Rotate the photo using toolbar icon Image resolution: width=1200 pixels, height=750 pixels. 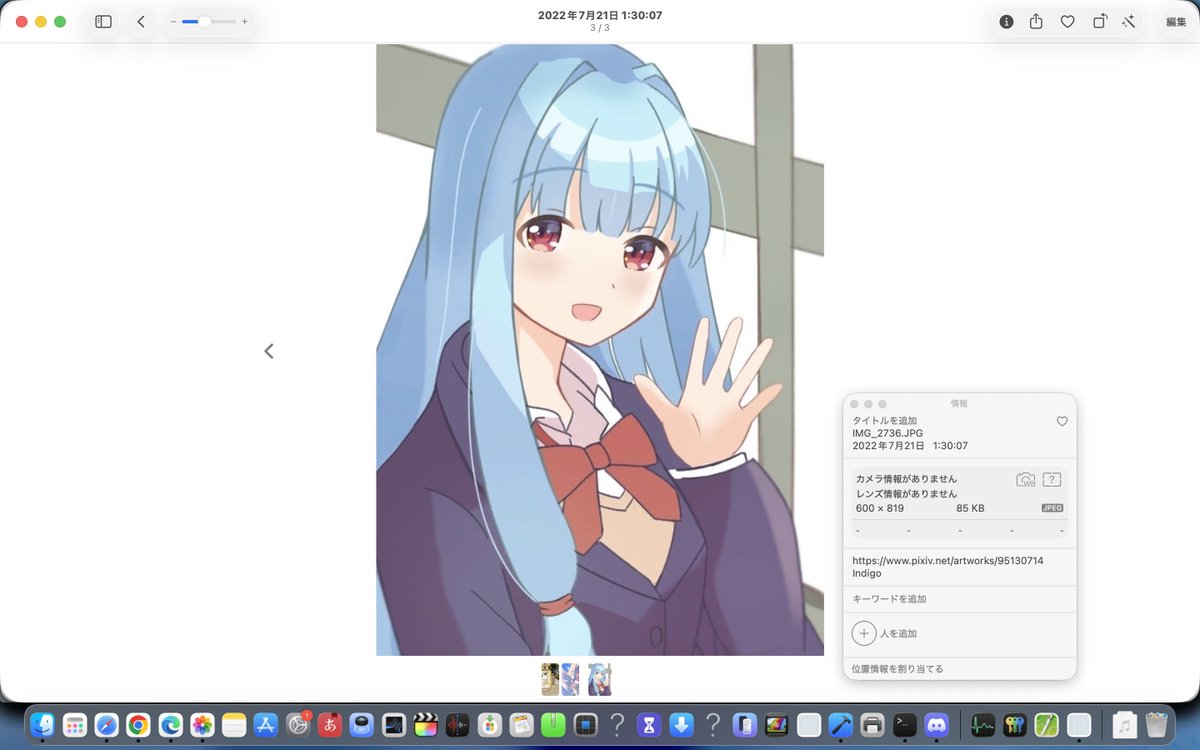1099,21
